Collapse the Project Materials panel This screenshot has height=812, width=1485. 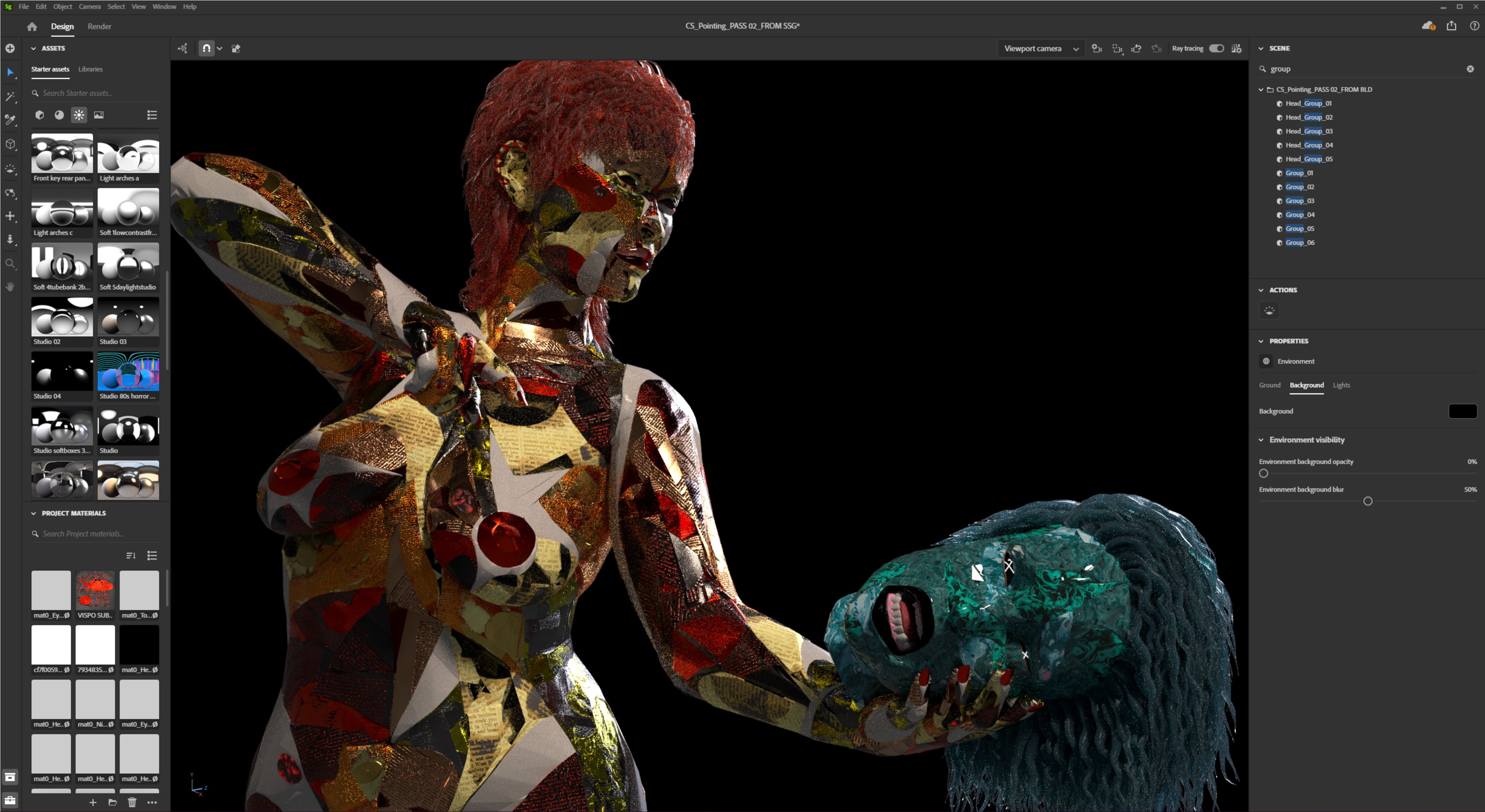click(x=33, y=513)
